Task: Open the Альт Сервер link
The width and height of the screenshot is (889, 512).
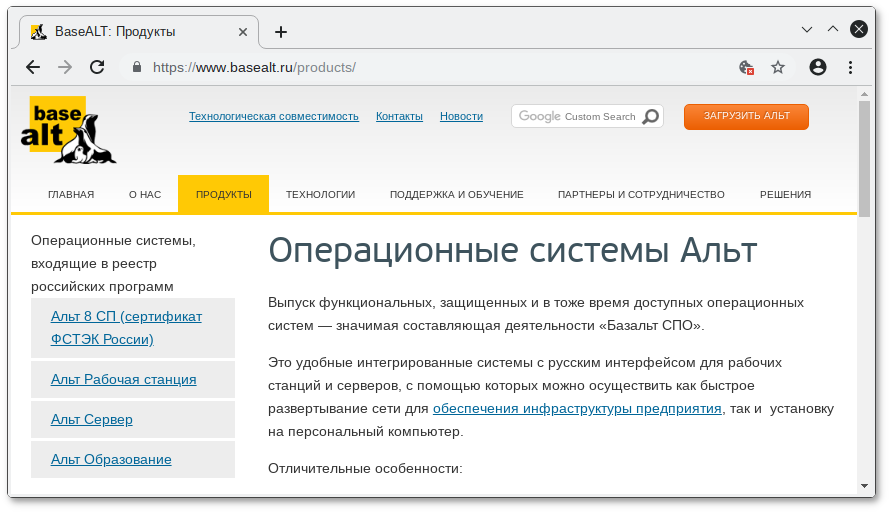Action: [92, 420]
